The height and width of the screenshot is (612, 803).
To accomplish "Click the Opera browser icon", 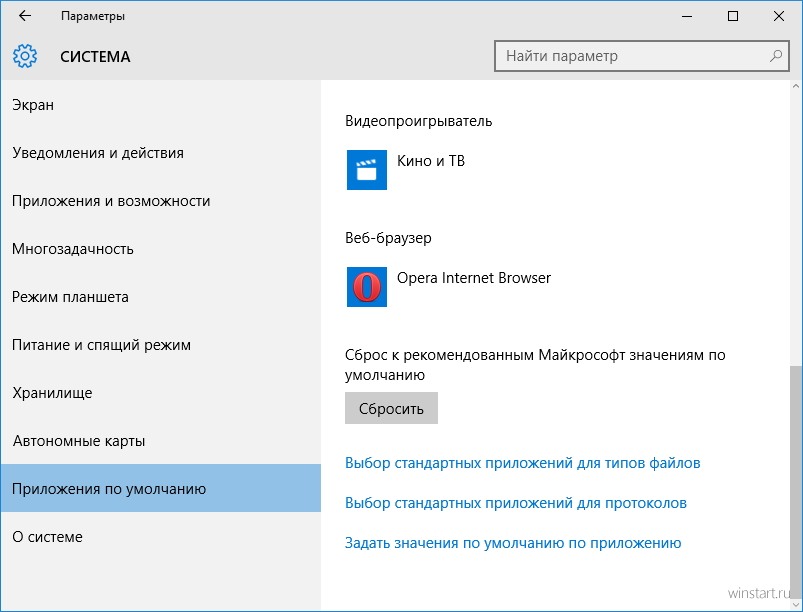I will pos(367,287).
